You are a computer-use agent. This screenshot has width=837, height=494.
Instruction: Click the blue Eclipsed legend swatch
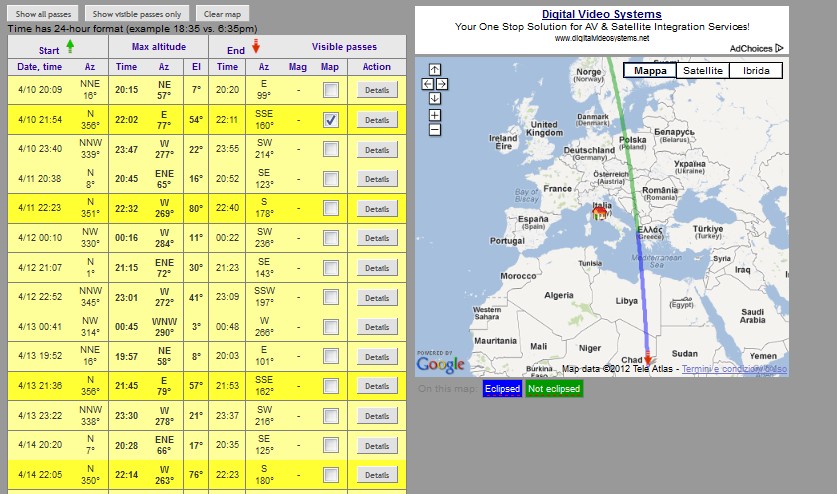(x=502, y=389)
